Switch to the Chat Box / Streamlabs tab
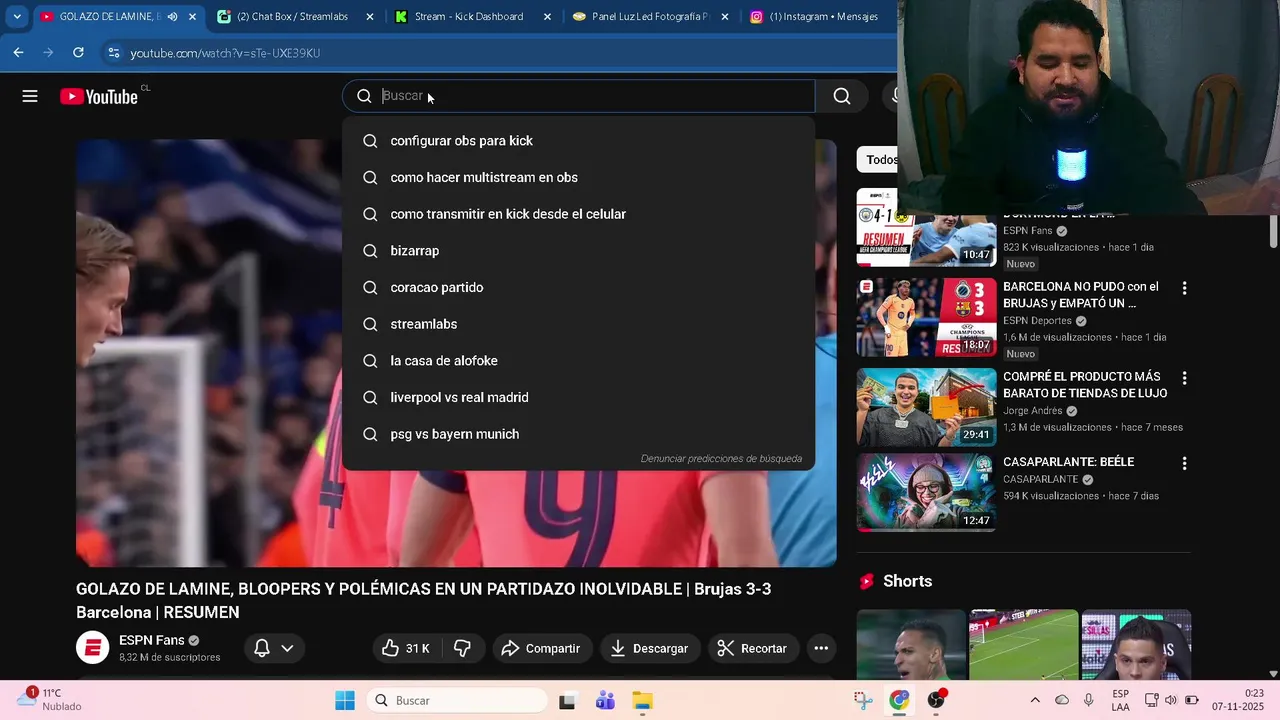The image size is (1280, 720). [292, 17]
